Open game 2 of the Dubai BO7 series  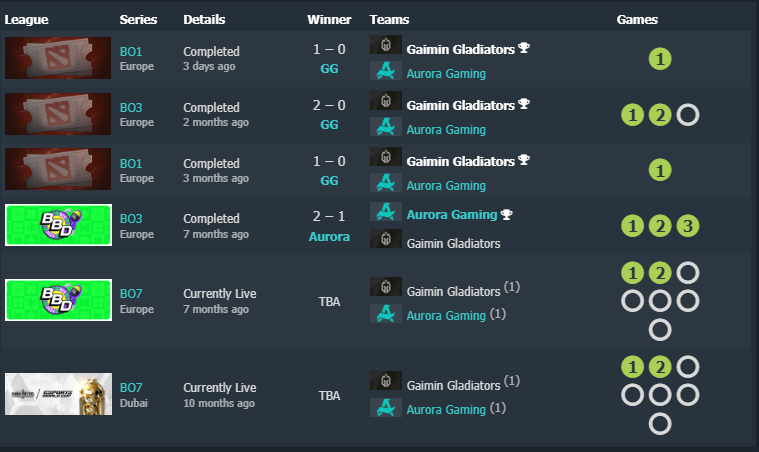pyautogui.click(x=659, y=368)
